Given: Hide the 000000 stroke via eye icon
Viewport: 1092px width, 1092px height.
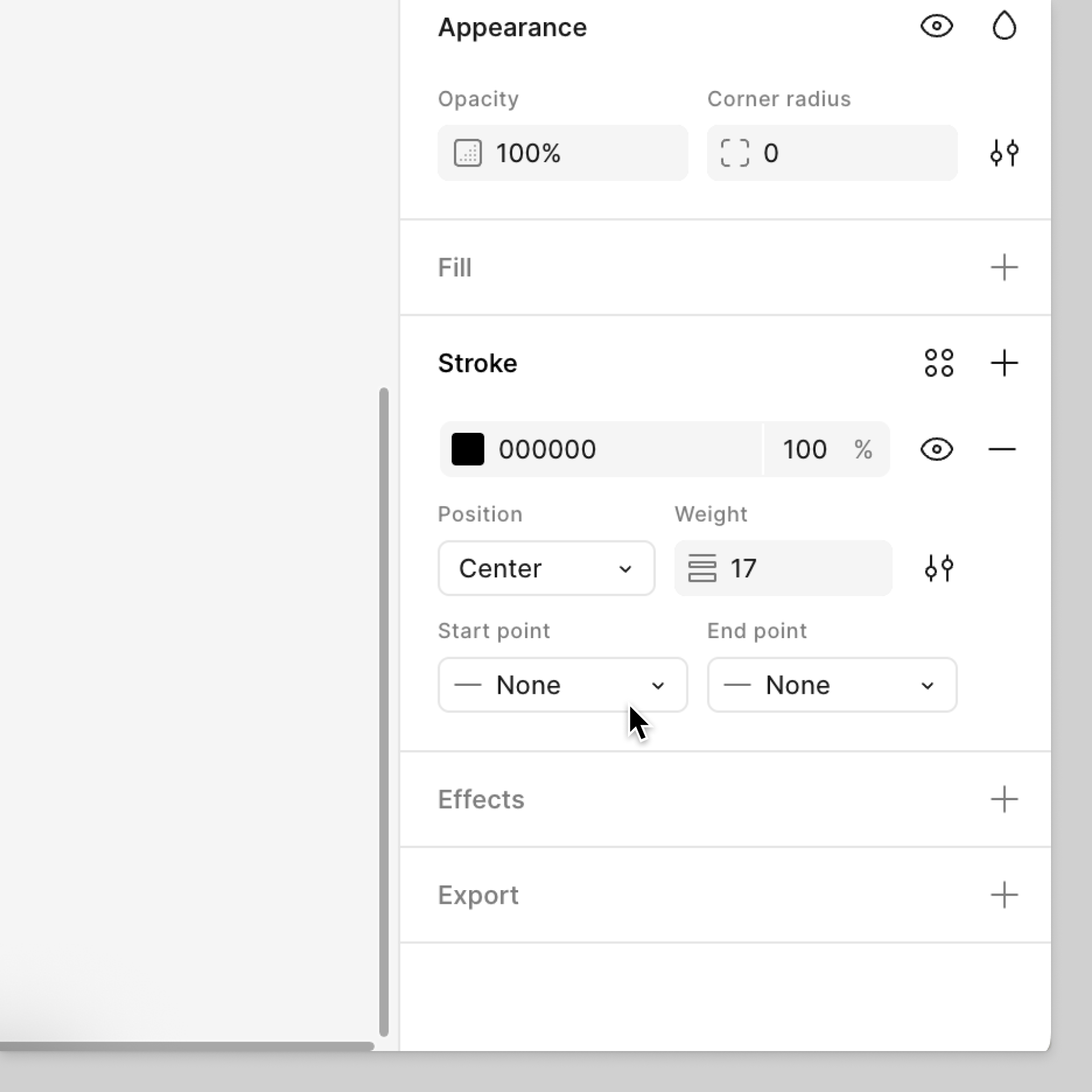Looking at the screenshot, I should pyautogui.click(x=936, y=449).
